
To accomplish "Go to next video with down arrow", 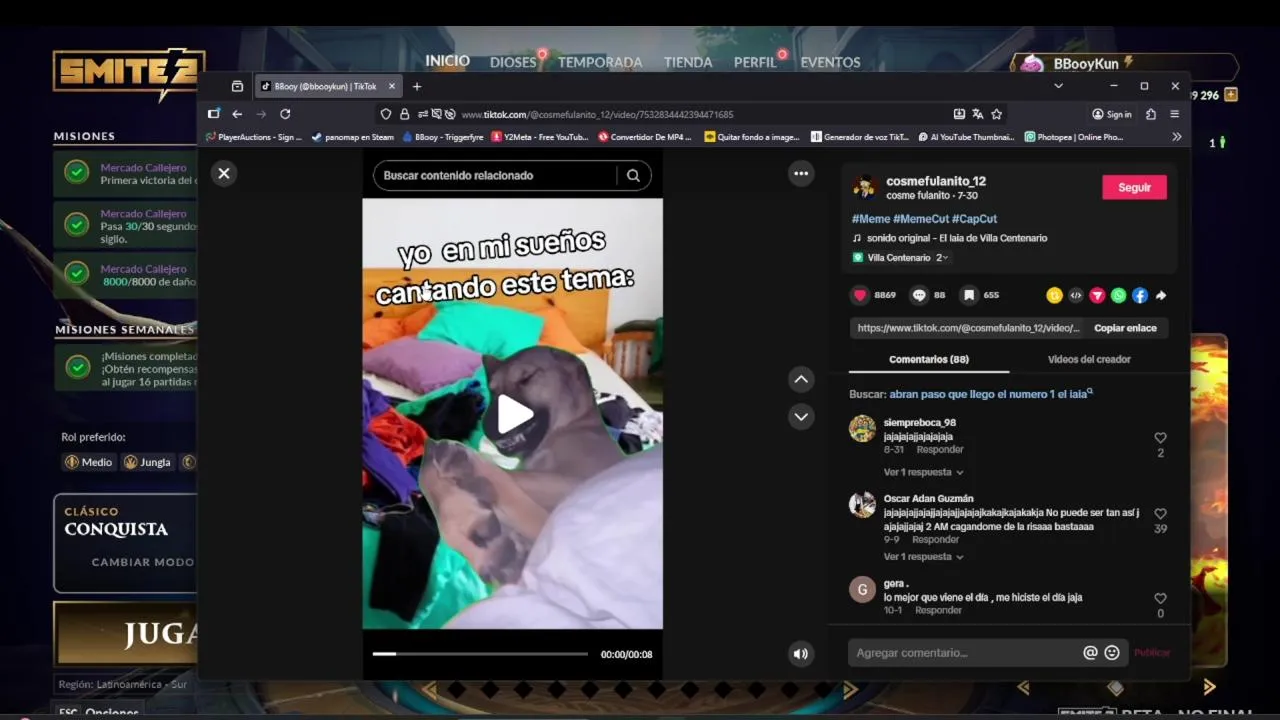I will [x=801, y=416].
